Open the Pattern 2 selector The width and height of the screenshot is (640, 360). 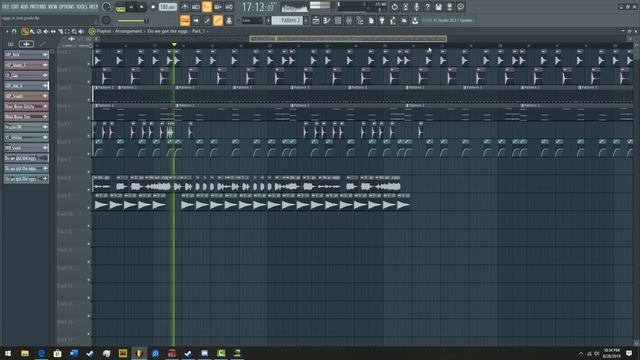(287, 20)
